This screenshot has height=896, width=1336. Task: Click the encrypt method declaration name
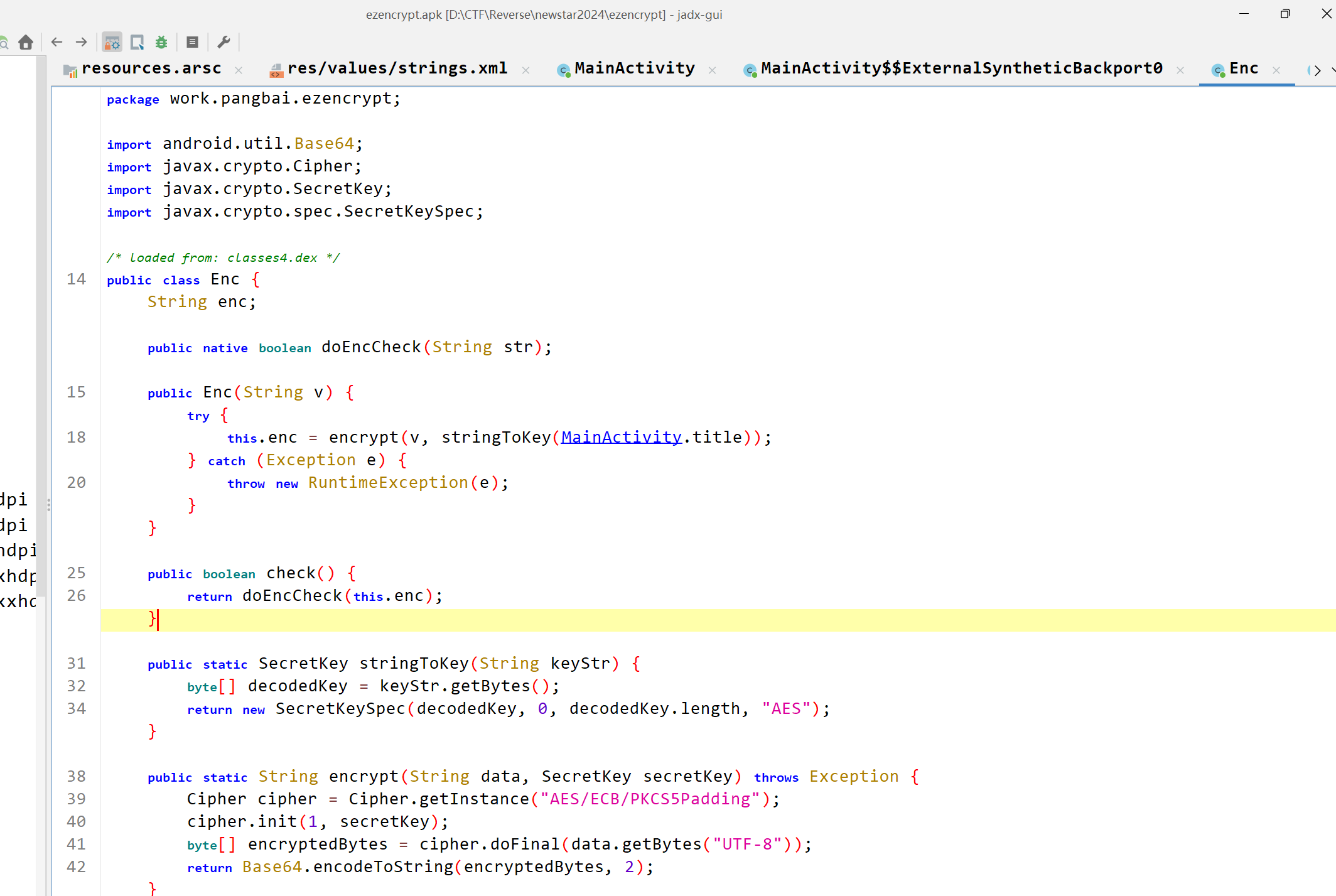[364, 776]
